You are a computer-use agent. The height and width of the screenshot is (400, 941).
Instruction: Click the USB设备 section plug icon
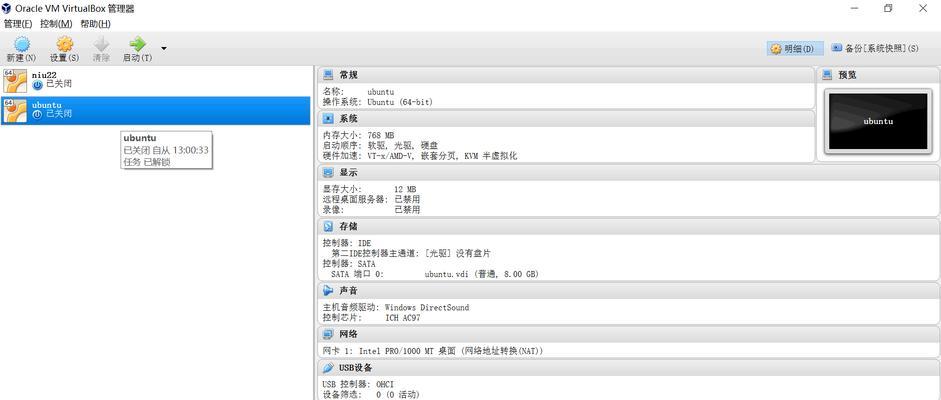tap(328, 368)
